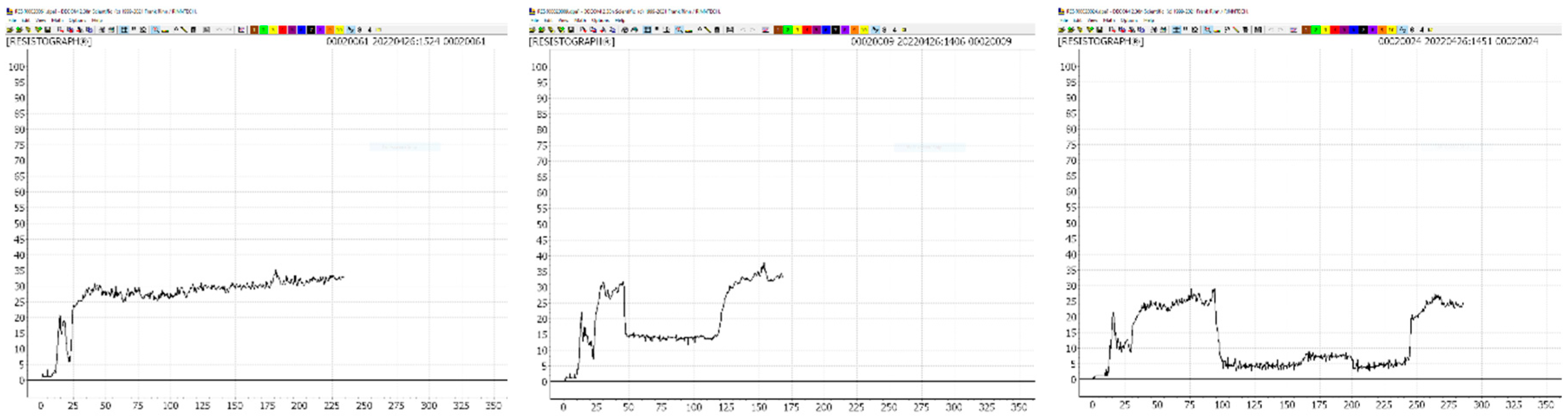Toggle the highlighted zoom tool in the 00020009 toolbar
This screenshot has height=420, width=1568.
pos(679,29)
